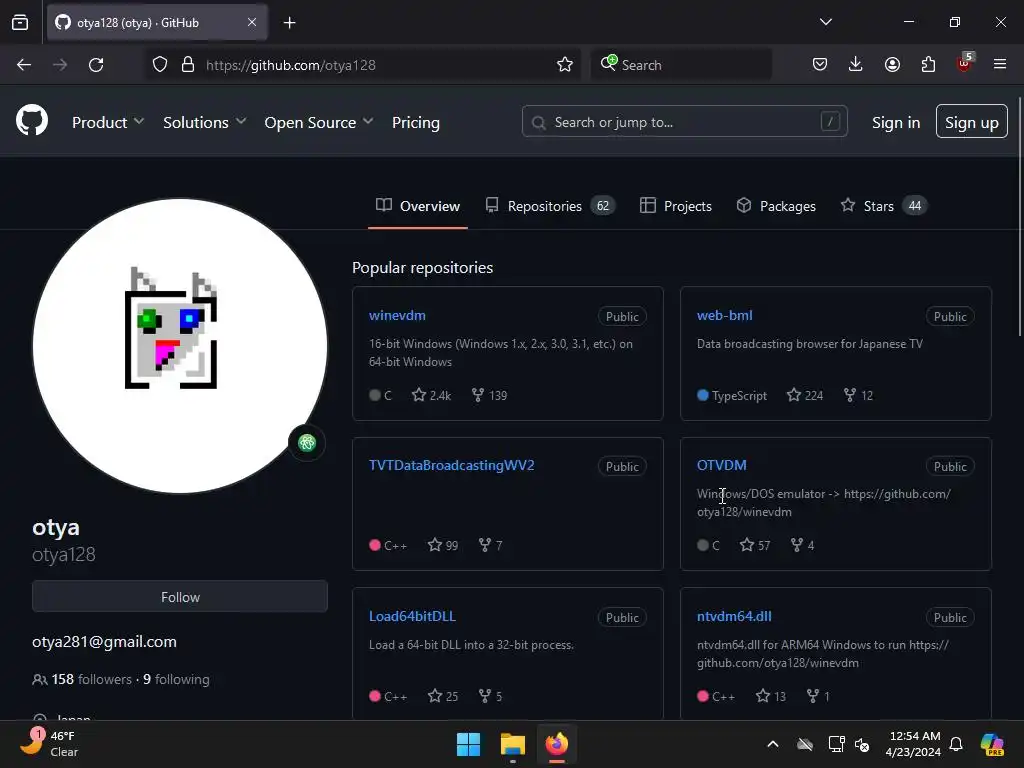
Task: Open the list all tabs dropdown arrow
Action: (x=825, y=22)
